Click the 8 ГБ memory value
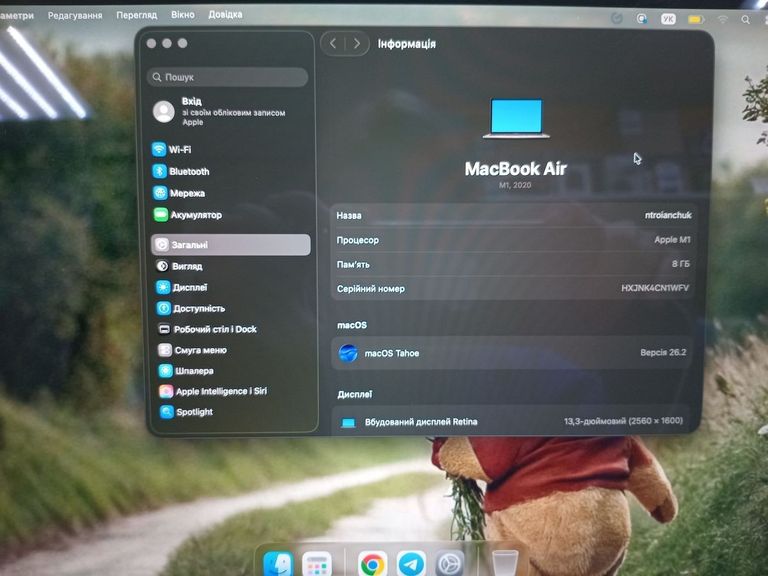The image size is (768, 576). point(680,264)
